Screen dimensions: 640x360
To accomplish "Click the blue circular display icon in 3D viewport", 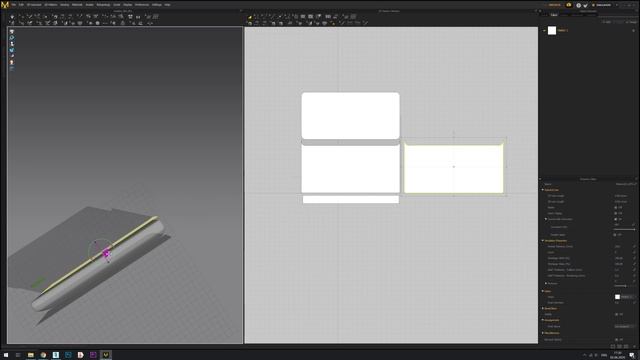I will tap(12, 38).
